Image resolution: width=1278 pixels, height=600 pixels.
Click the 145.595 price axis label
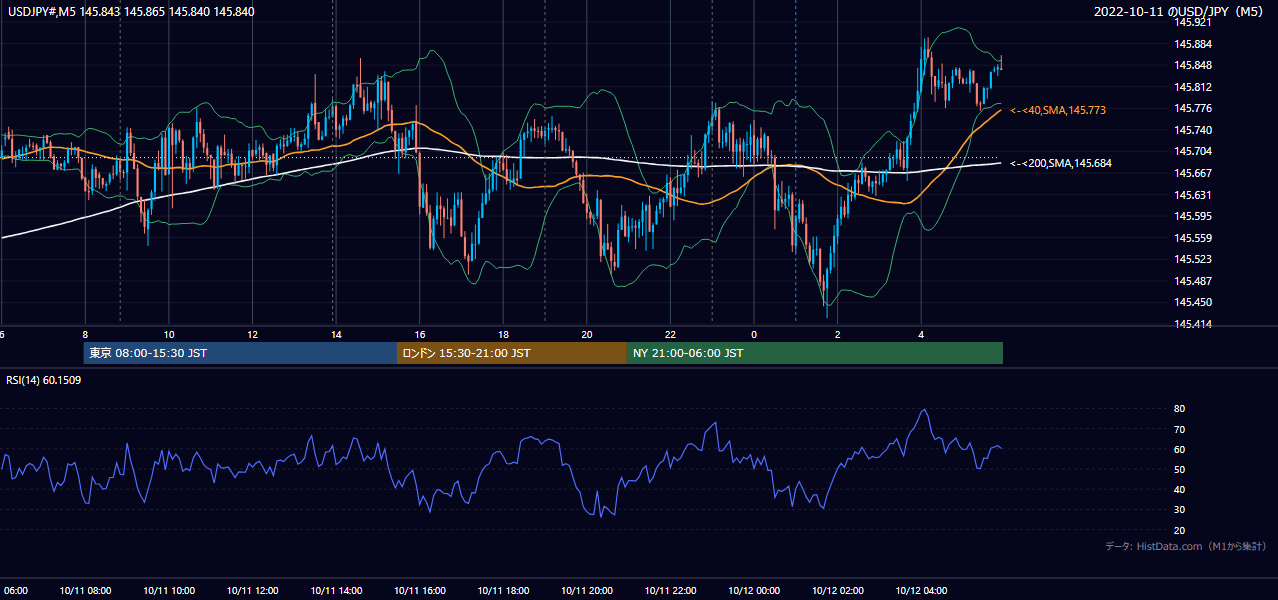1193,216
